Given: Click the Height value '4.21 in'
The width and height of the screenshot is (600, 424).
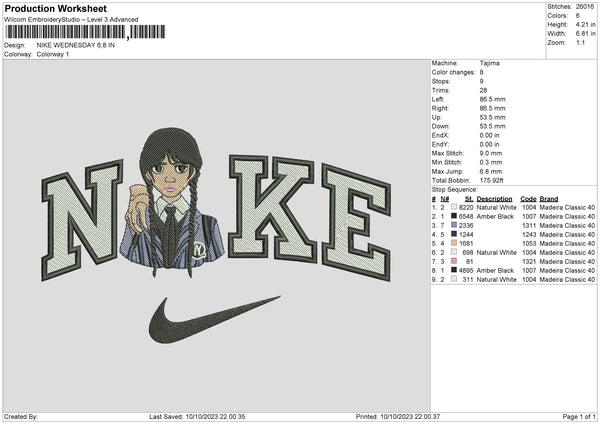Looking at the screenshot, I should pos(585,24).
